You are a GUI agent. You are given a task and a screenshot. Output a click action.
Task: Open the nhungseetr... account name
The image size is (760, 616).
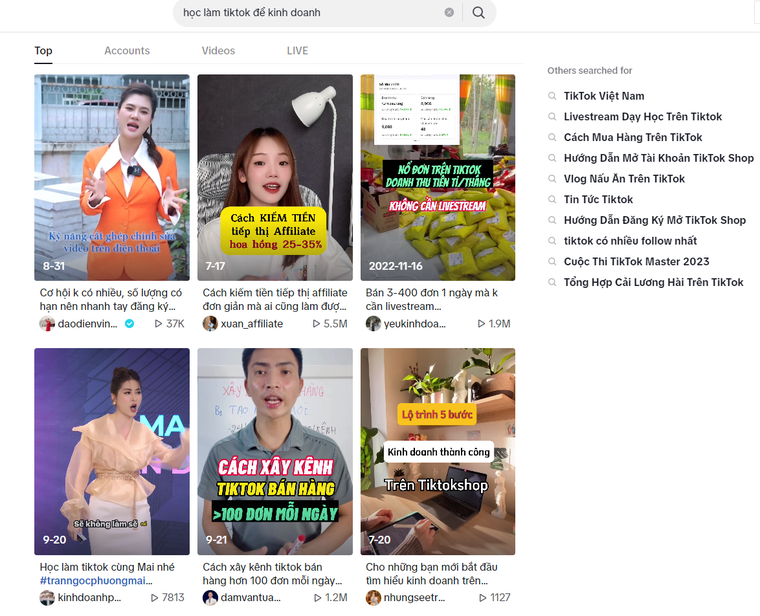(x=414, y=598)
